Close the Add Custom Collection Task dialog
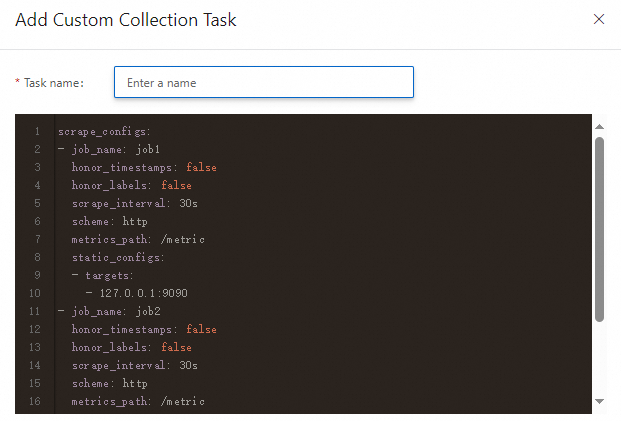Screen dimensions: 621x421 coord(599,19)
